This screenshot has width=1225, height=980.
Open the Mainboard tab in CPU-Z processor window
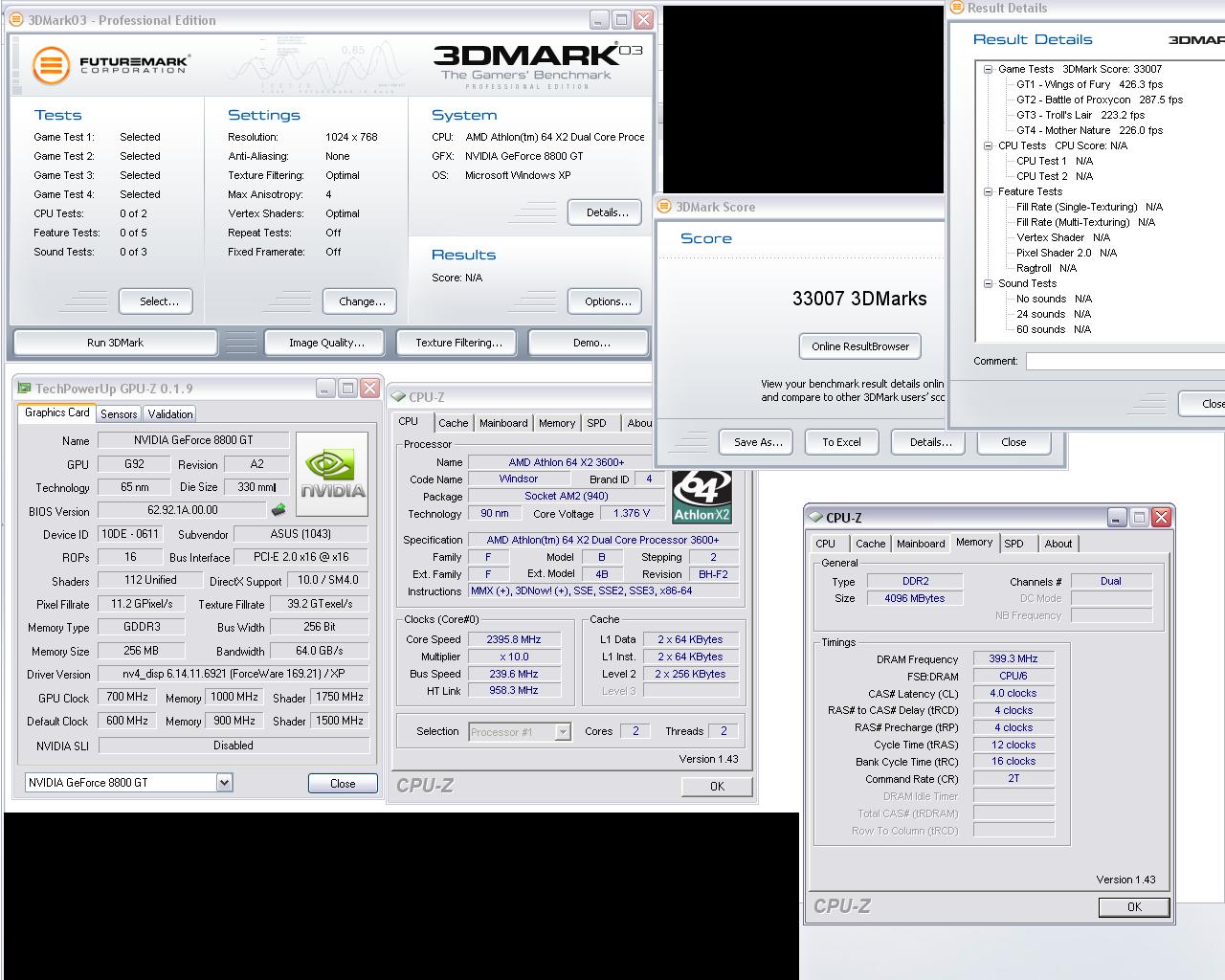pos(503,423)
